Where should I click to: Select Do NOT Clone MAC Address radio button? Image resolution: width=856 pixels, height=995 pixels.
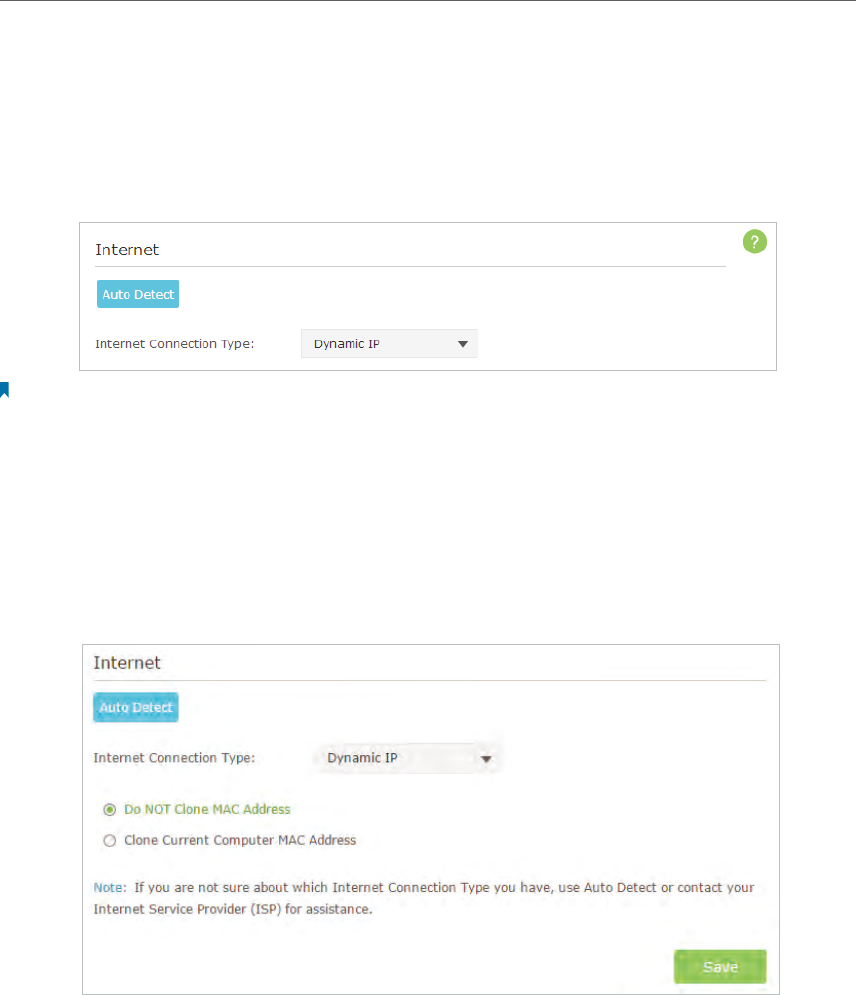(110, 810)
